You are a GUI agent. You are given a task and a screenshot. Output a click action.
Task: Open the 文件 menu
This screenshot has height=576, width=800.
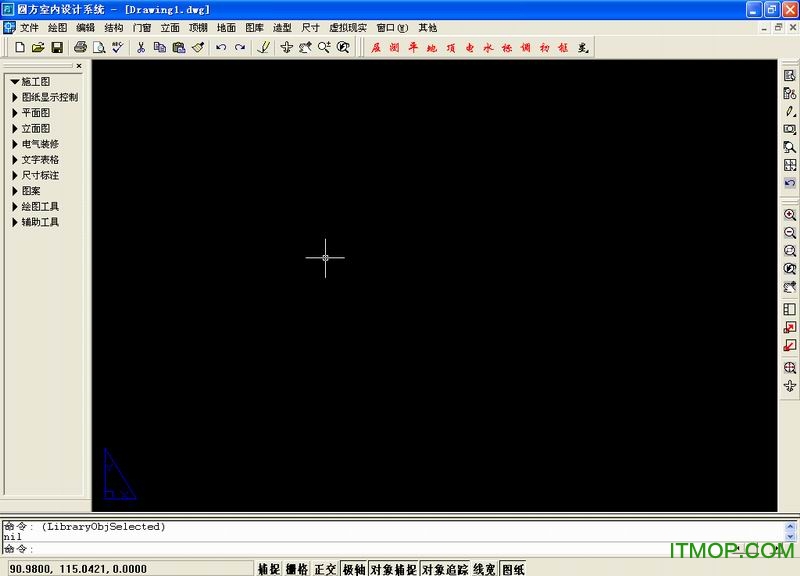(29, 28)
